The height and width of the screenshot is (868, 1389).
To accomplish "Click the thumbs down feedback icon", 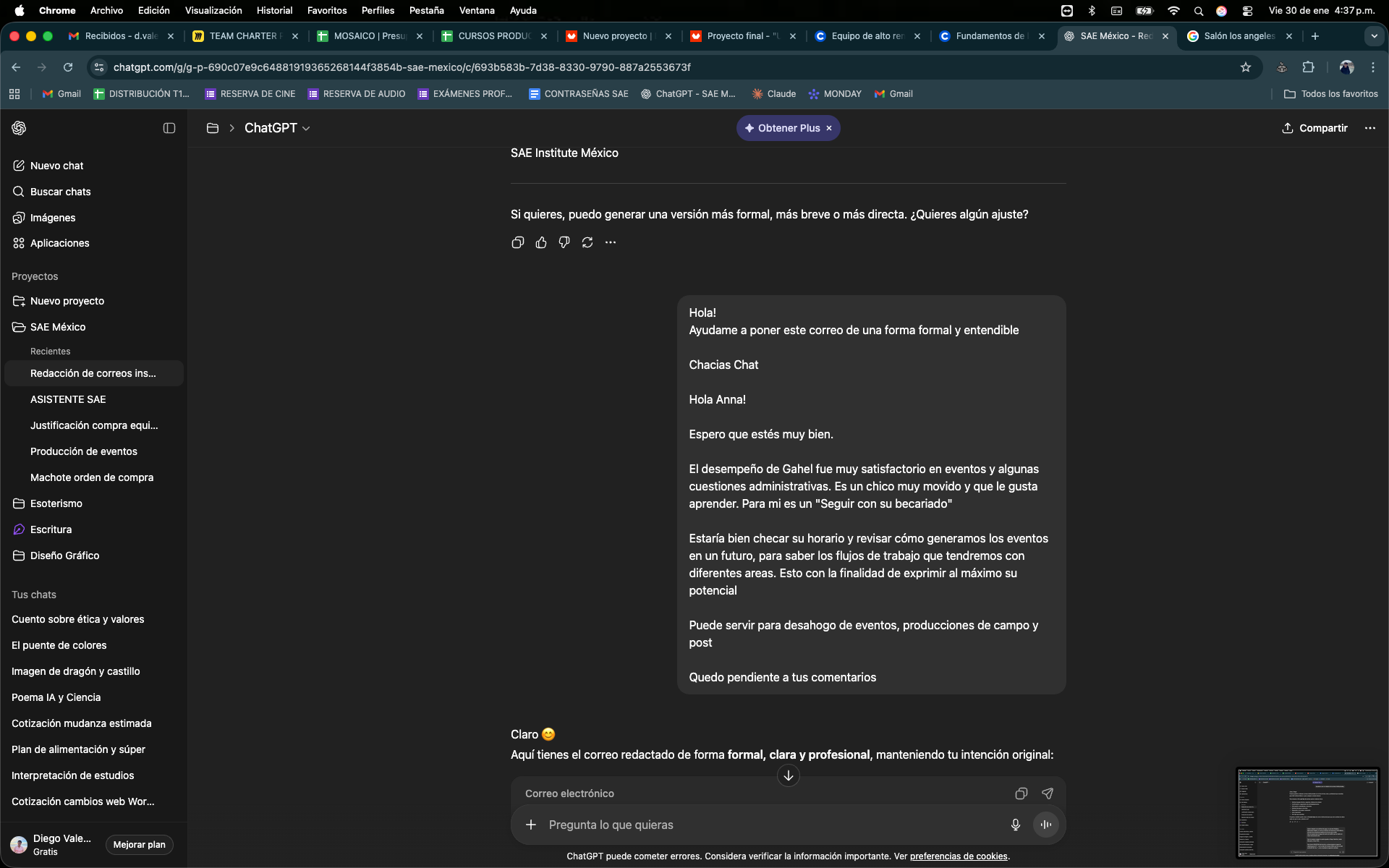I will pyautogui.click(x=564, y=242).
